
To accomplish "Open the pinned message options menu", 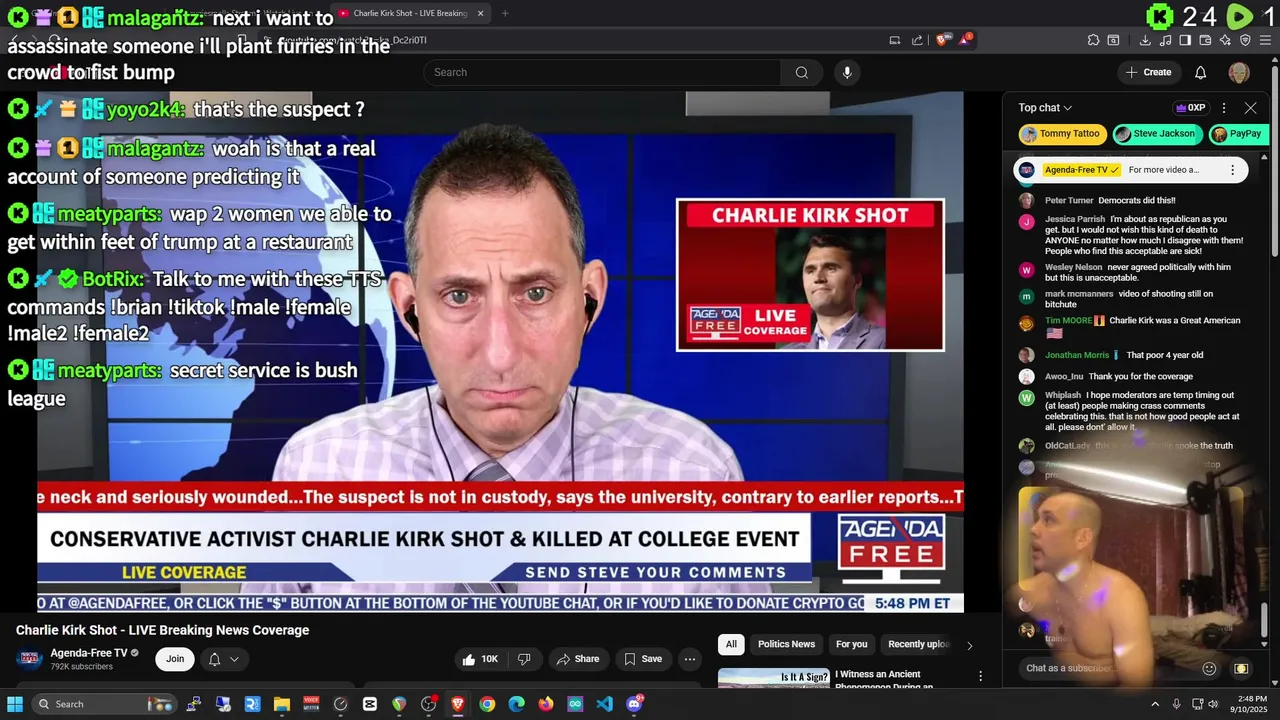I will click(1232, 170).
